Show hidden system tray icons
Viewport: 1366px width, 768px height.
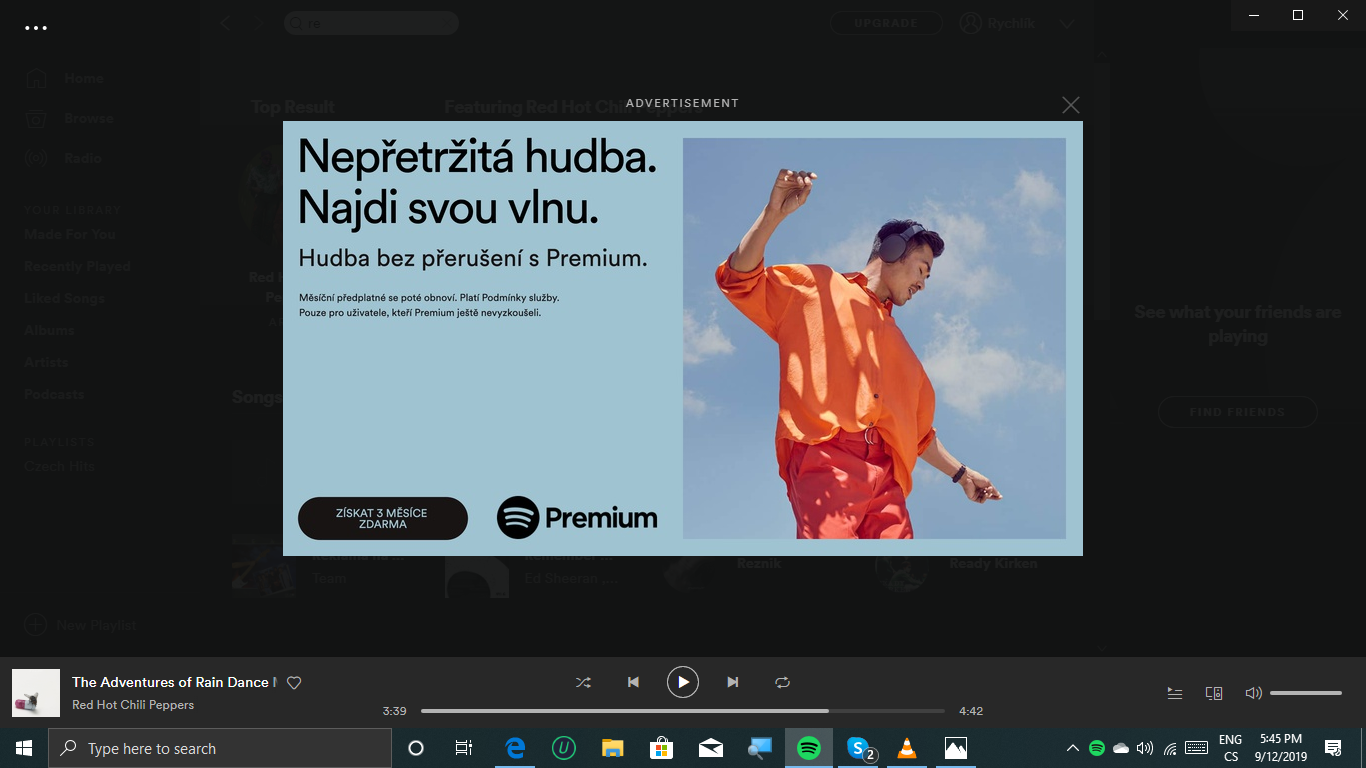1073,748
